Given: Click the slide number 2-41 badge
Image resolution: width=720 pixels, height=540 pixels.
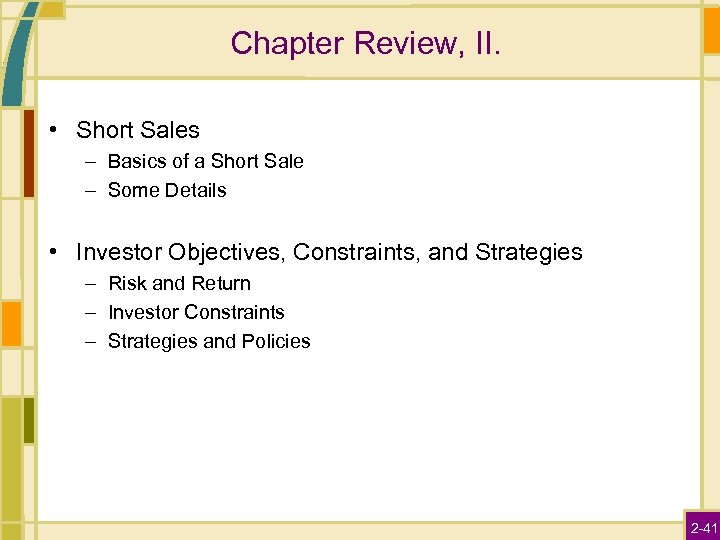Looking at the screenshot, I should 702,526.
